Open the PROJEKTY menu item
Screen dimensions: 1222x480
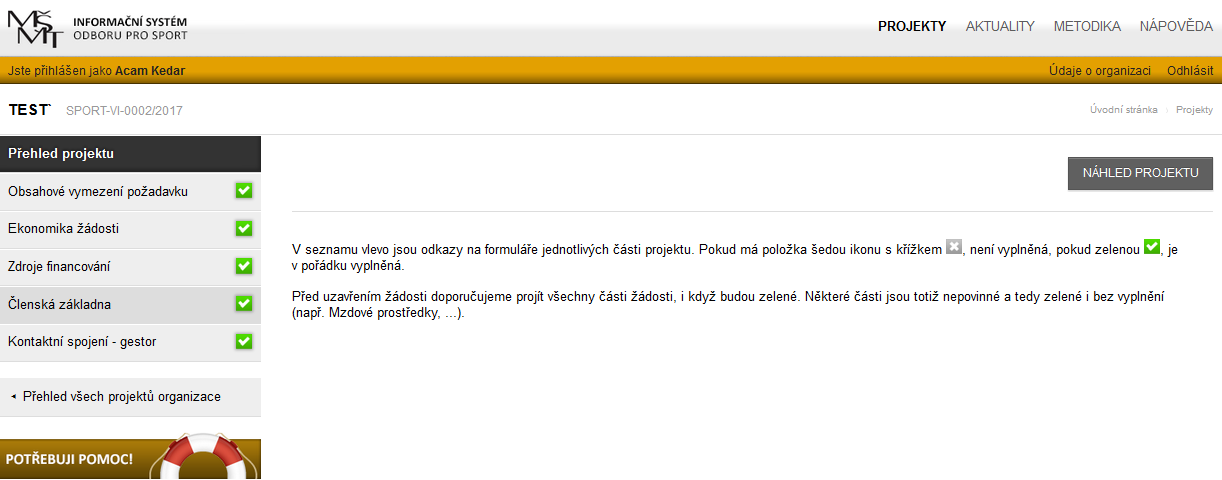[x=912, y=26]
